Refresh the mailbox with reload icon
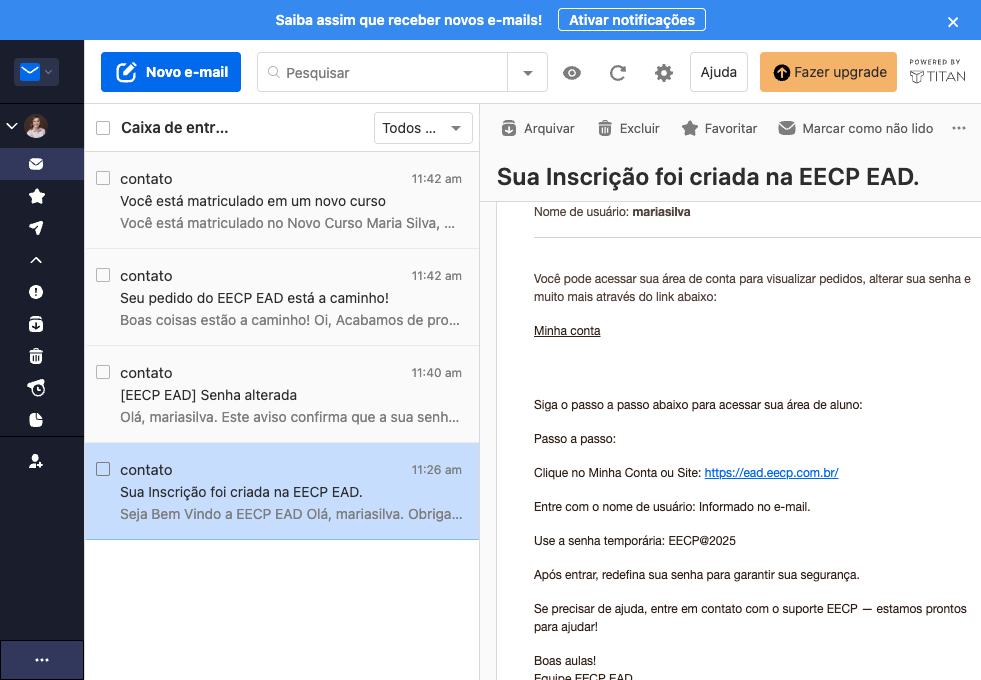981x680 pixels. click(x=618, y=73)
